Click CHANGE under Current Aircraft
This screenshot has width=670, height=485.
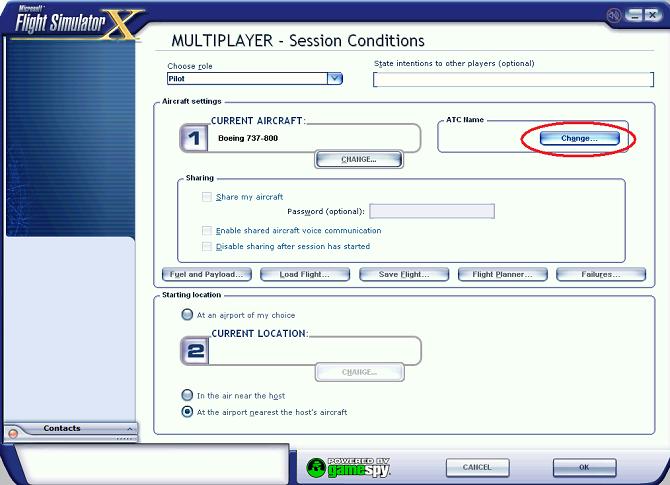coord(359,159)
